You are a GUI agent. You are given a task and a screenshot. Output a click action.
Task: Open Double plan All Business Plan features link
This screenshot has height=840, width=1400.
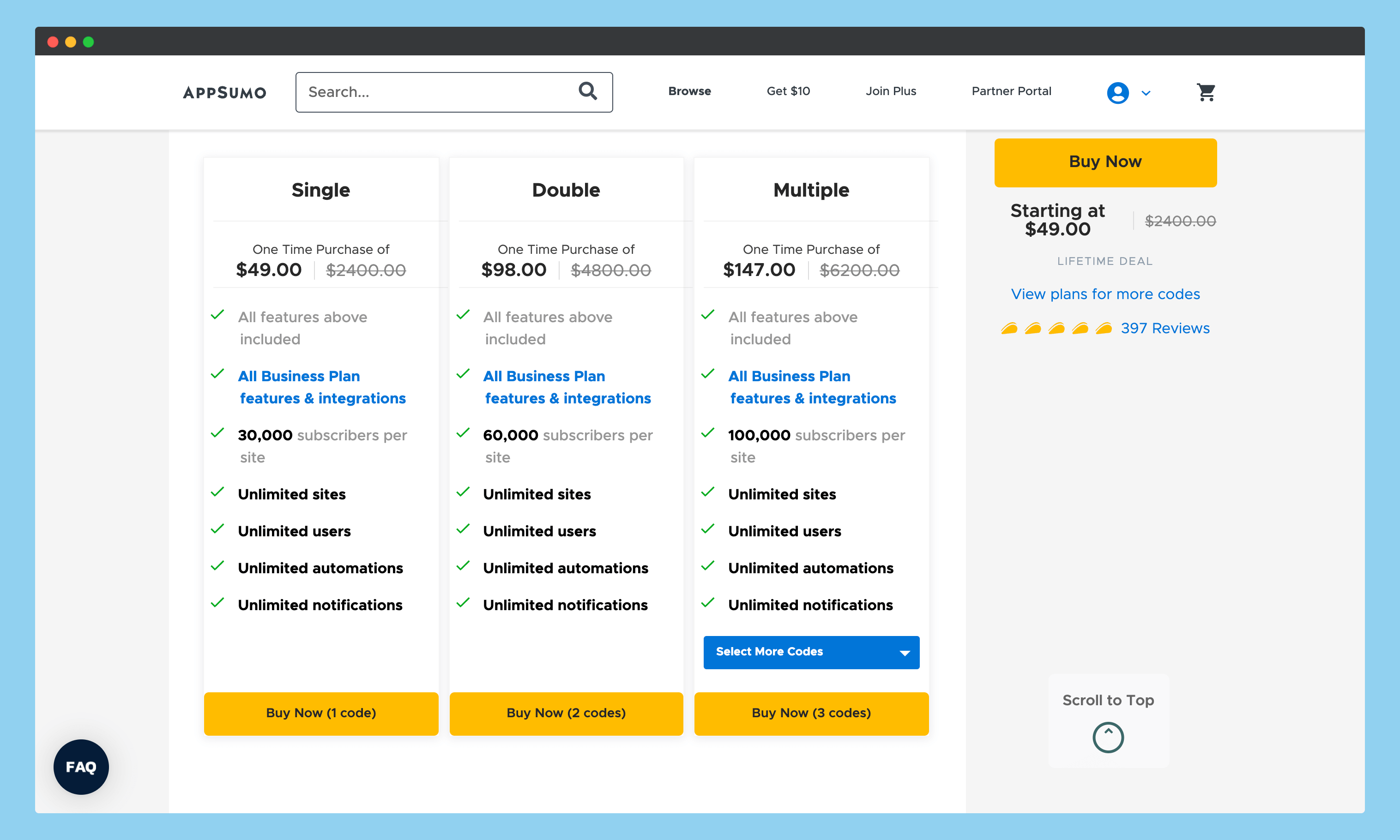pos(567,387)
